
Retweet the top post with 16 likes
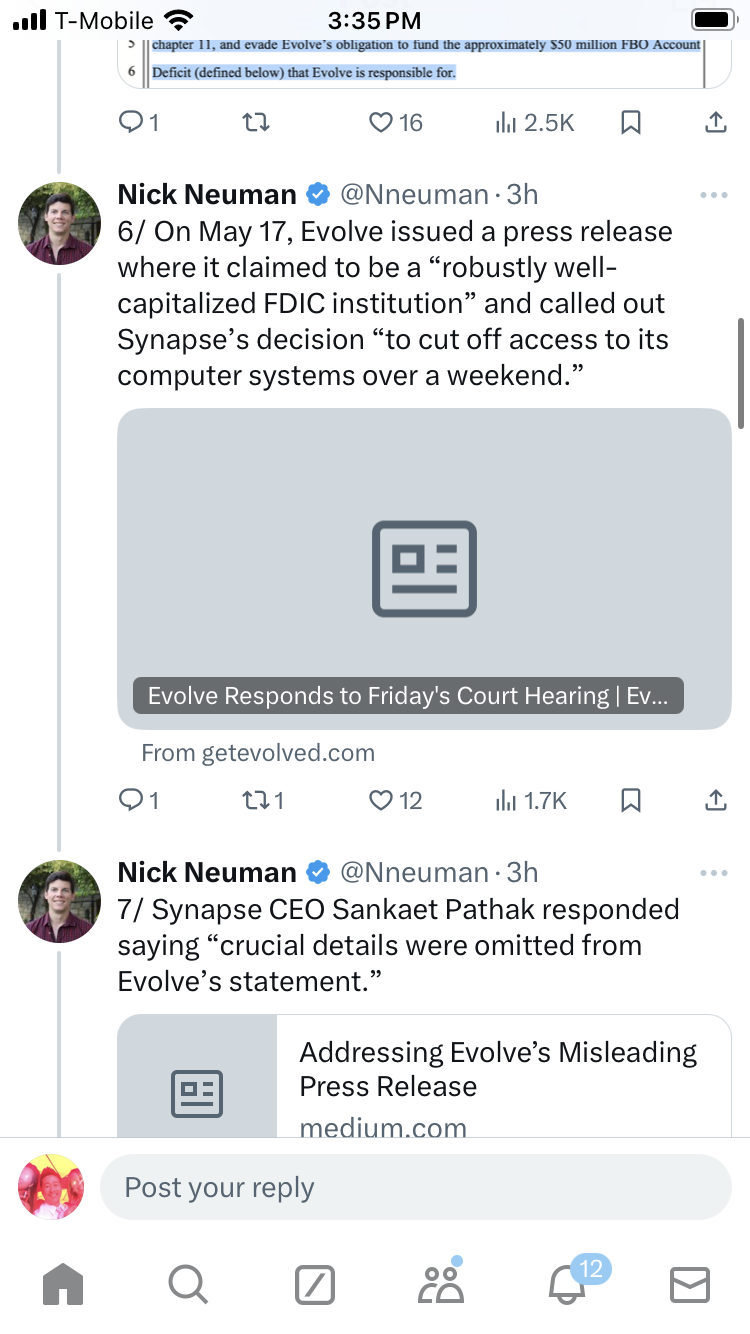256,122
